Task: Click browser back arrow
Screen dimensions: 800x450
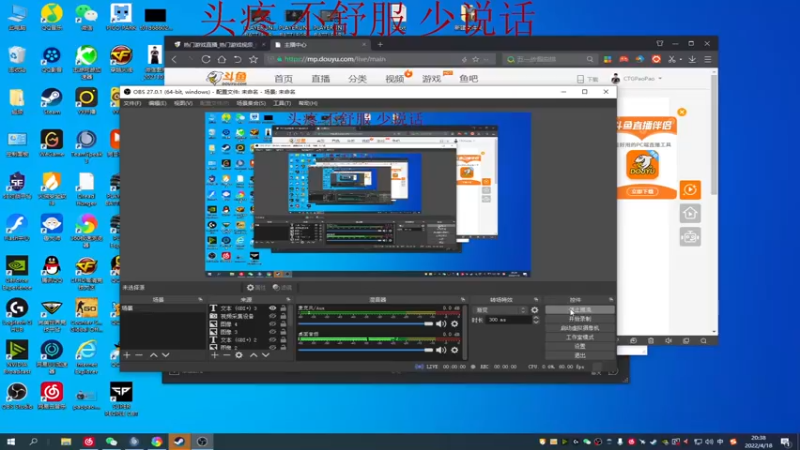Action: 174,59
